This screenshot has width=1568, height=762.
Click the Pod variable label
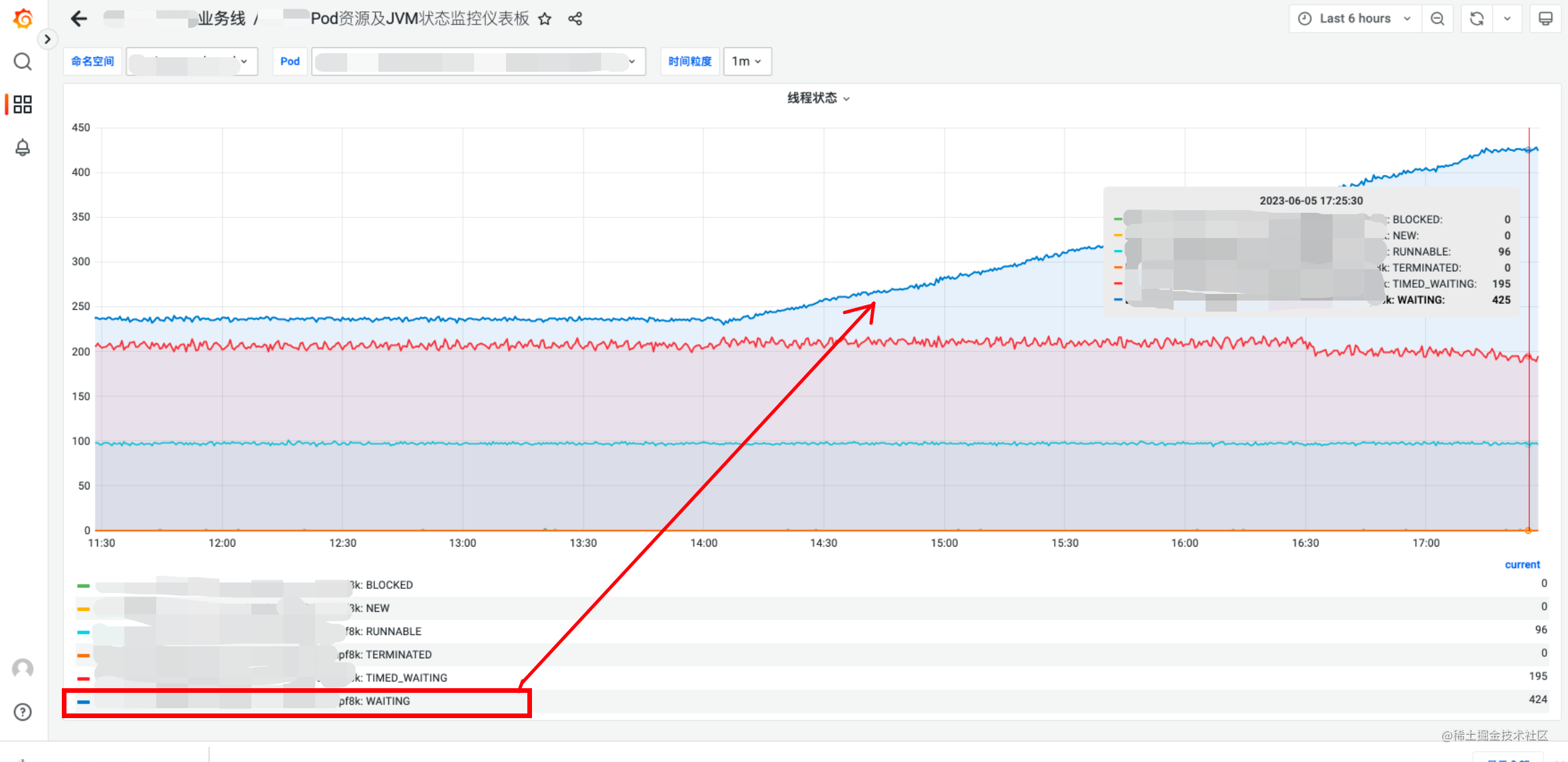coord(290,61)
